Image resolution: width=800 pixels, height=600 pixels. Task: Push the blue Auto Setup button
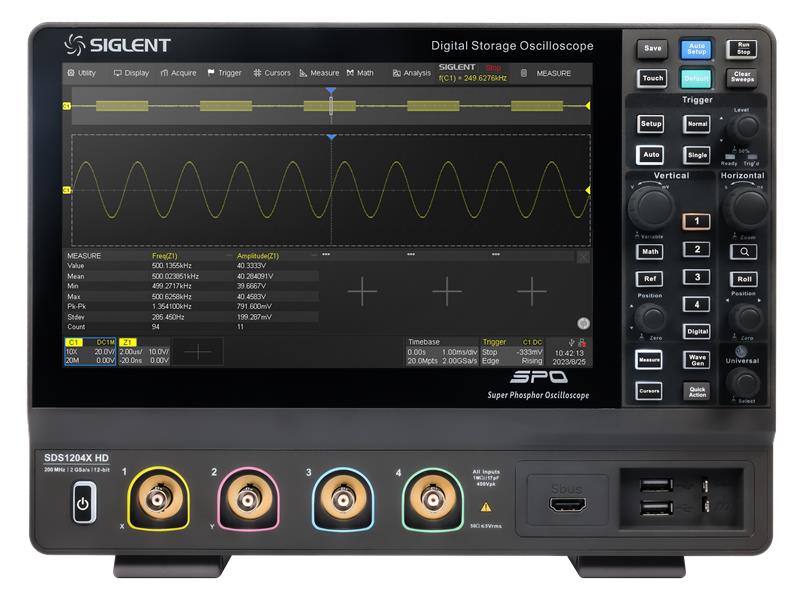point(696,49)
